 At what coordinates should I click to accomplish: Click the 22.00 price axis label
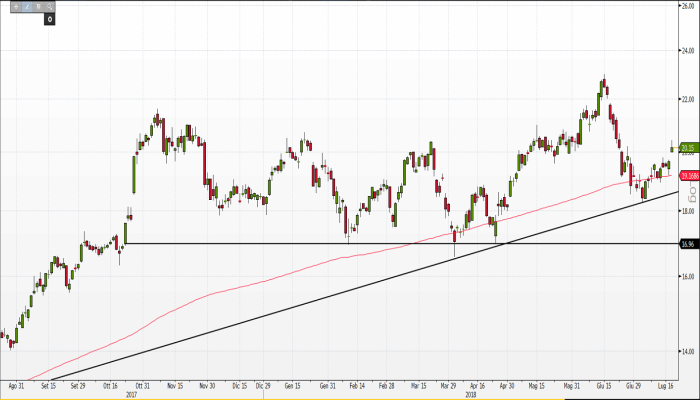[688, 100]
